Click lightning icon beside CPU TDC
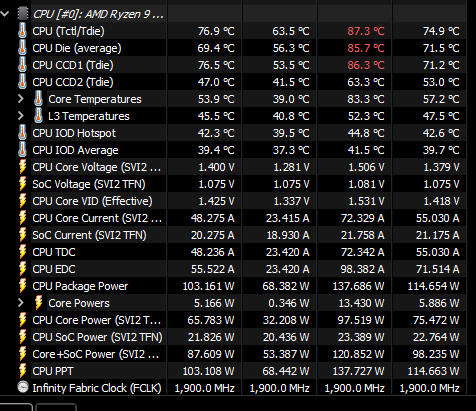Screen dimensions: 476x411 point(22,252)
